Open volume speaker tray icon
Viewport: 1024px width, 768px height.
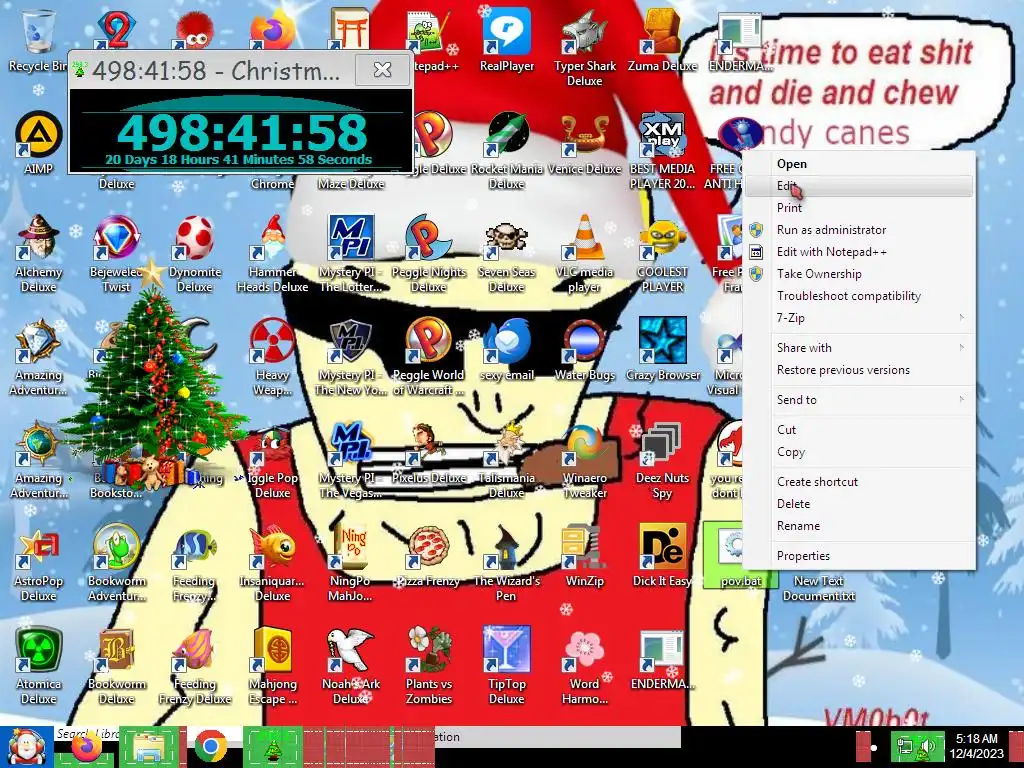click(929, 747)
